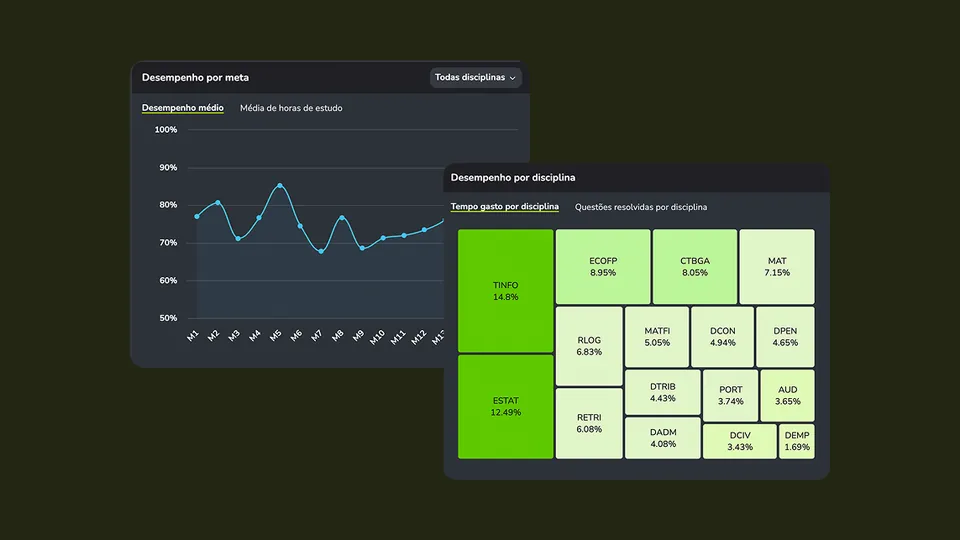The height and width of the screenshot is (540, 960).
Task: Select the MATFI 5.05% tile
Action: [x=657, y=337]
